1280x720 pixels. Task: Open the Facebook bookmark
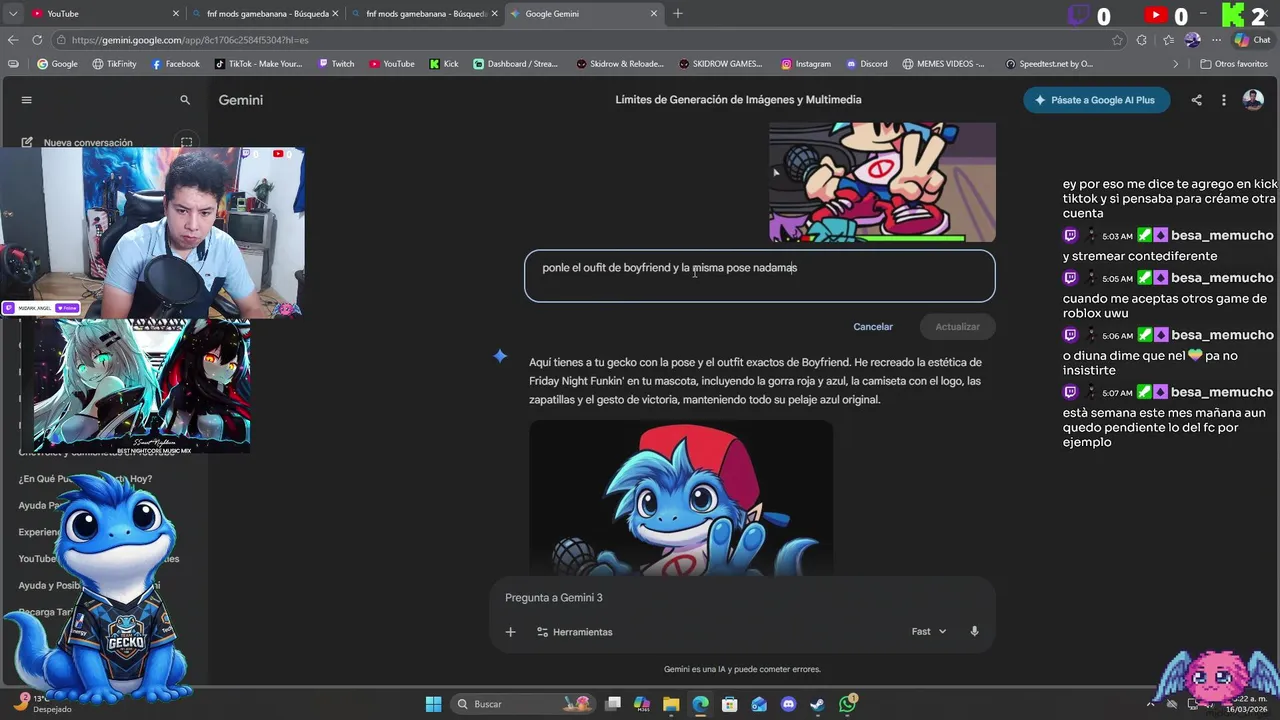[x=175, y=64]
